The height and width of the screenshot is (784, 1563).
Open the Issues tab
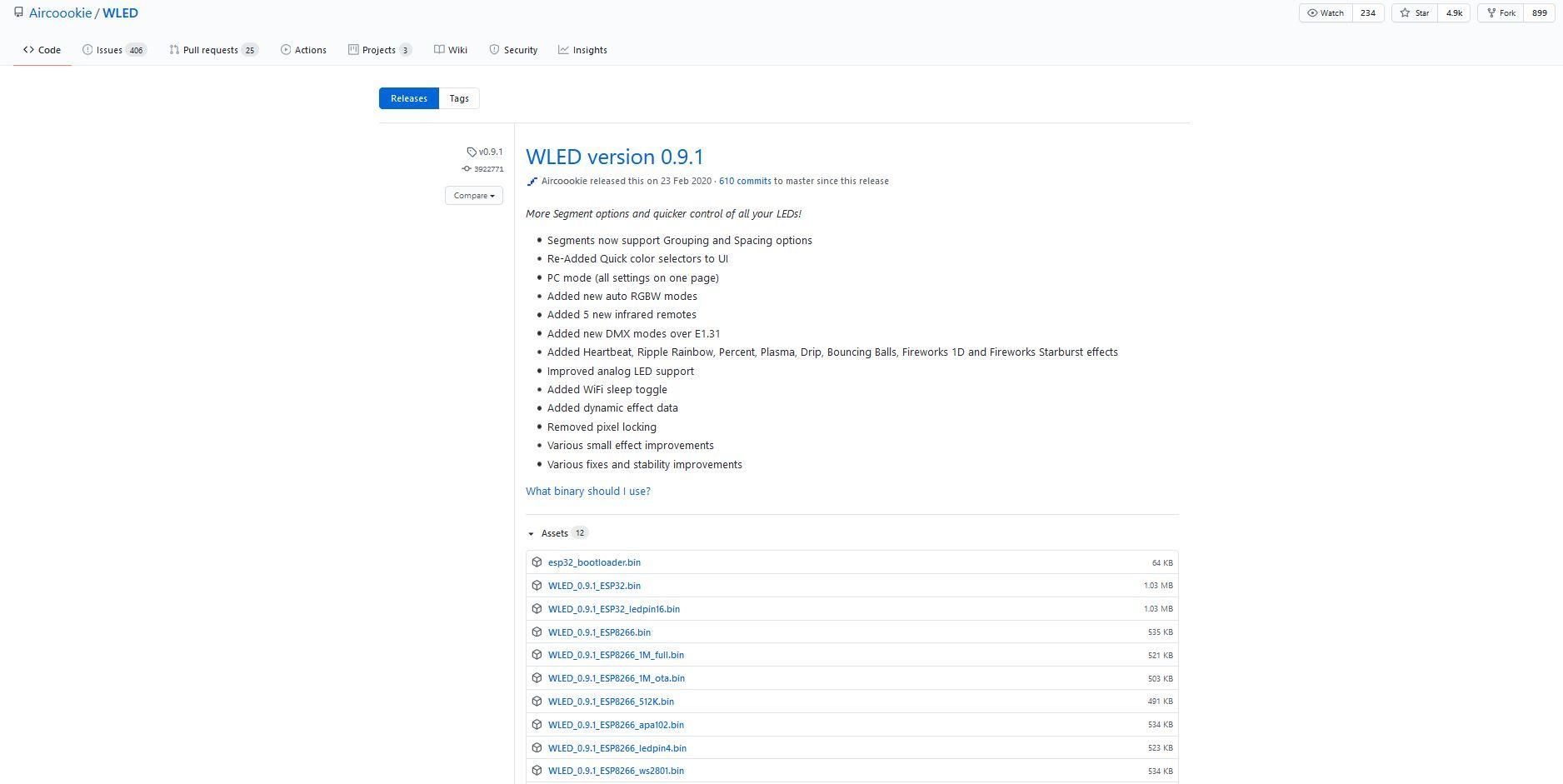coord(114,50)
